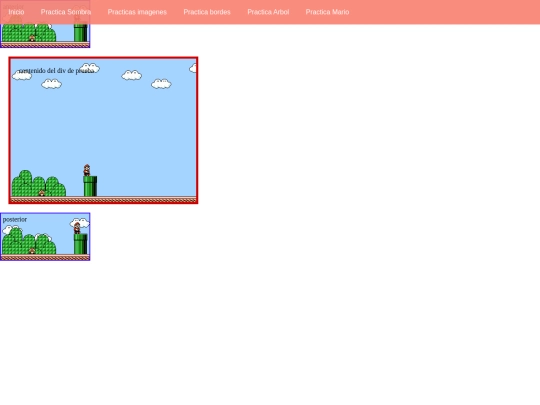Click the large red-bordered Mario image

pyautogui.click(x=103, y=131)
